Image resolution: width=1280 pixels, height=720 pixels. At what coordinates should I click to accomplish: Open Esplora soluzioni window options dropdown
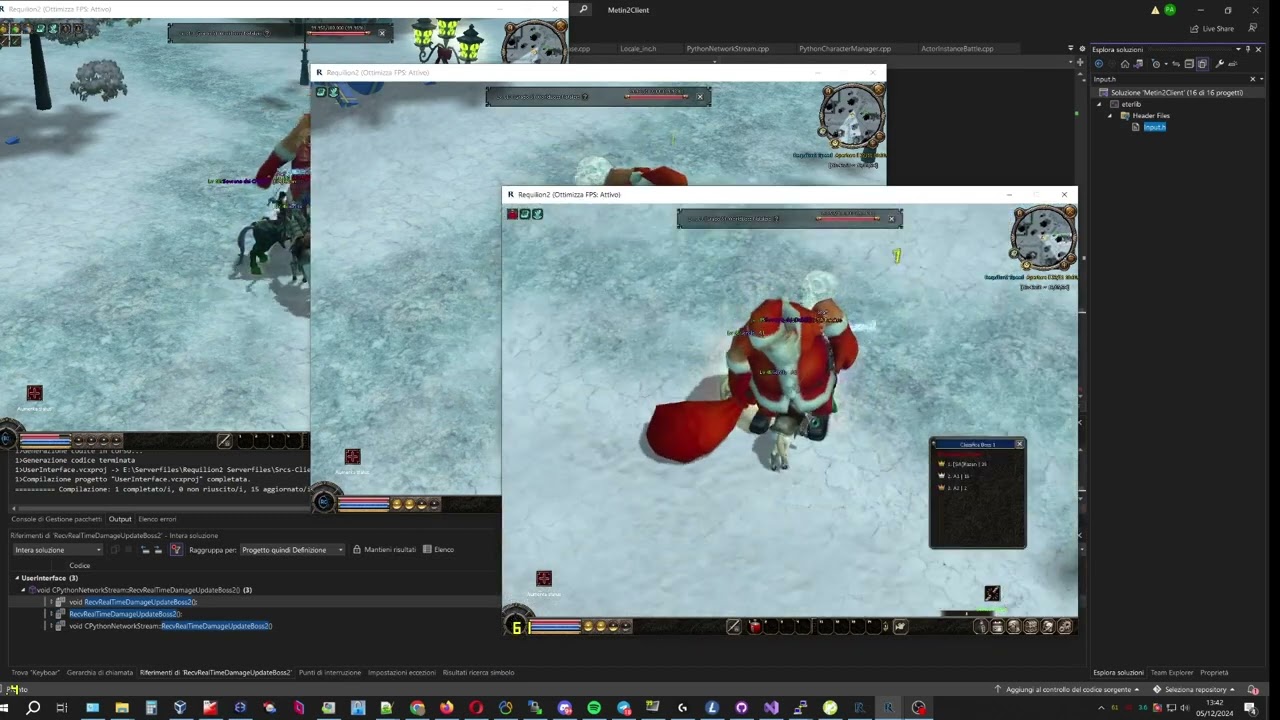[1239, 49]
